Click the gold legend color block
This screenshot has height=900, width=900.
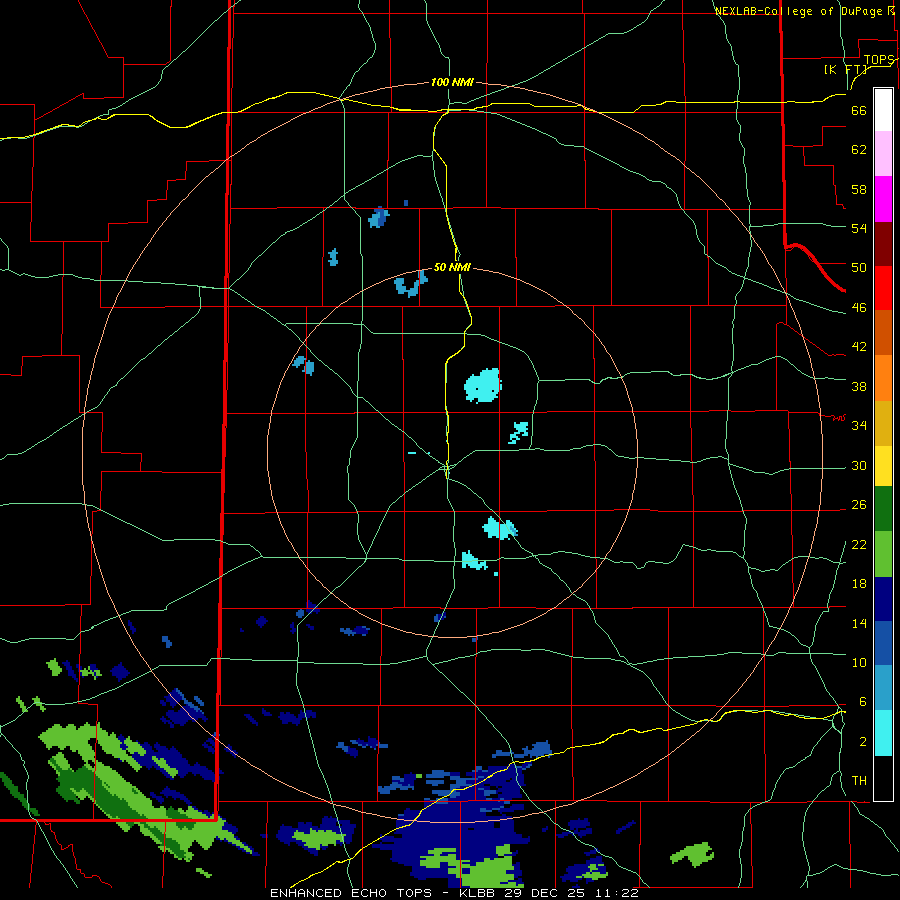883,423
